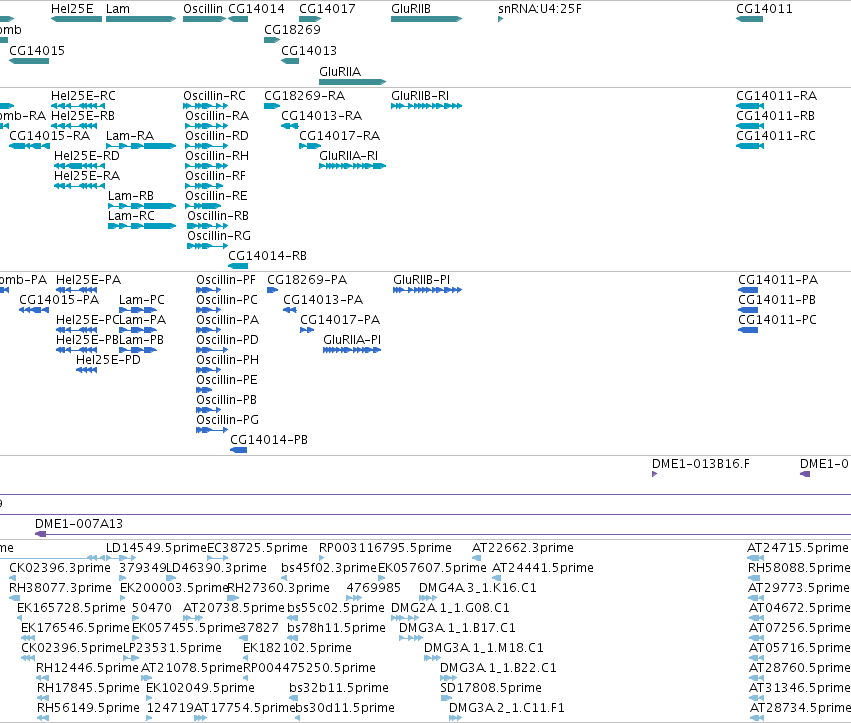Image resolution: width=851 pixels, height=723 pixels.
Task: Click the CG18269 gene label
Action: pos(292,29)
